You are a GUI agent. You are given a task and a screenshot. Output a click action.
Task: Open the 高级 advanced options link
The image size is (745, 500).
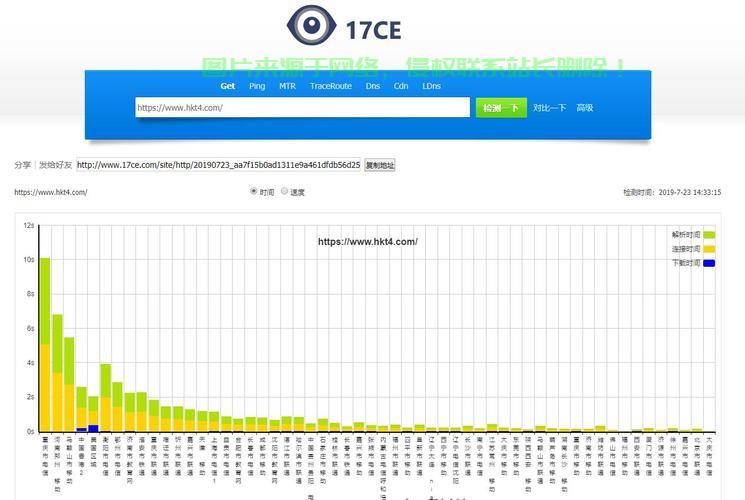(x=585, y=108)
